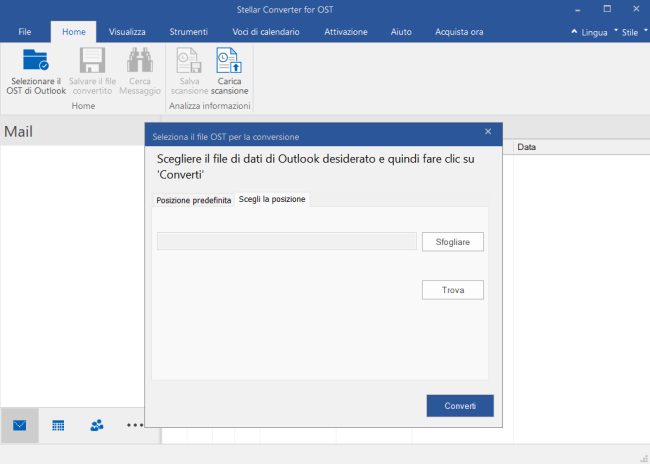Open Voci di calendario tab

coord(266,32)
